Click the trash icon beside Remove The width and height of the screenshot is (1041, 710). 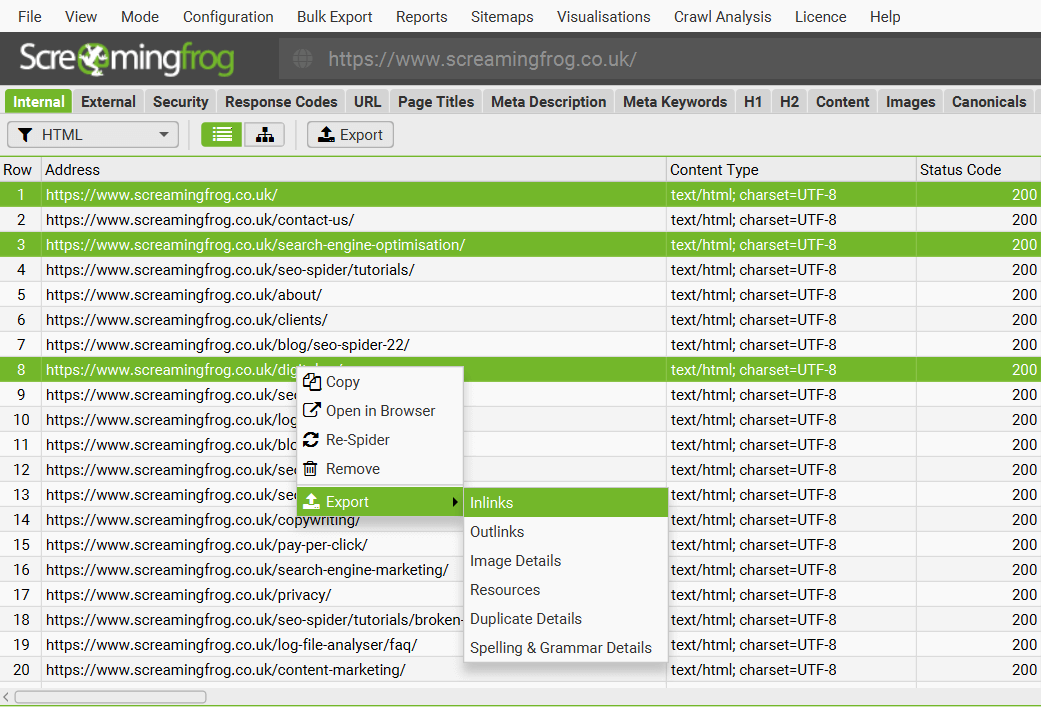coord(313,469)
